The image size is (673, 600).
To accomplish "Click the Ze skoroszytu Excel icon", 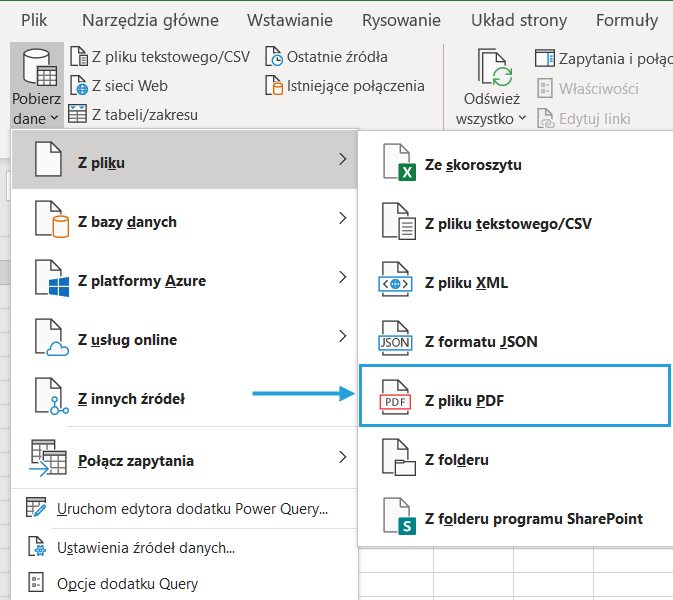I will click(x=399, y=164).
